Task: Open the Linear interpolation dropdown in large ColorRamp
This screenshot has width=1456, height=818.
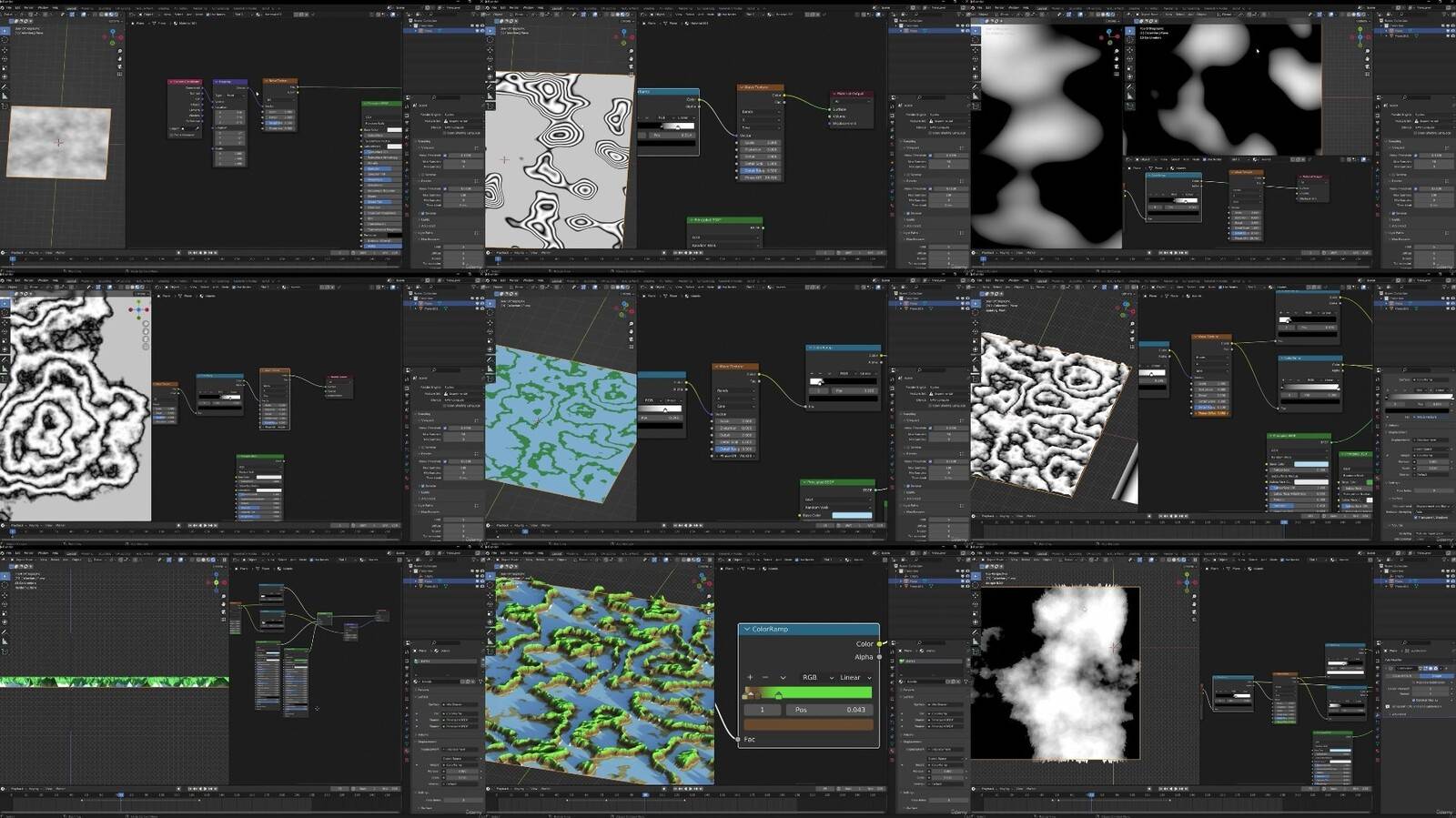Action: (x=855, y=677)
